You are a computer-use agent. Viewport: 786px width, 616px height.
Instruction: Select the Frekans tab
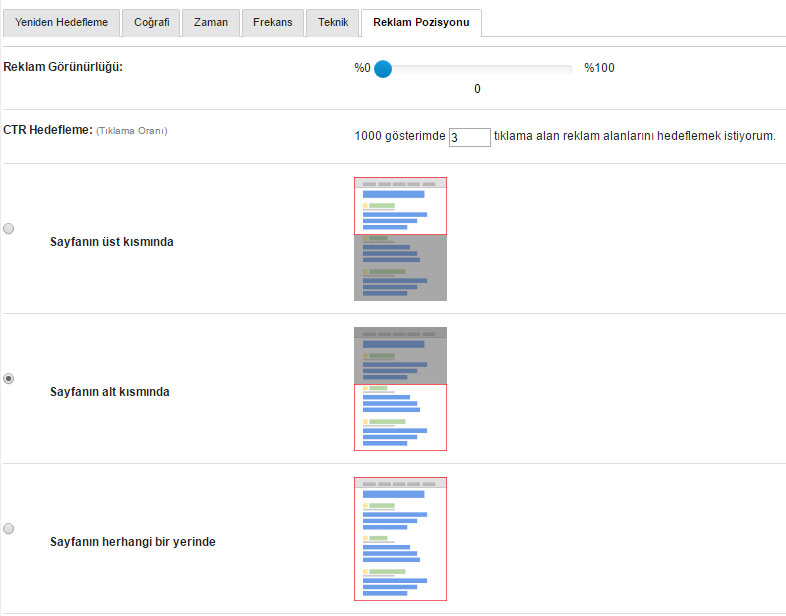coord(272,22)
